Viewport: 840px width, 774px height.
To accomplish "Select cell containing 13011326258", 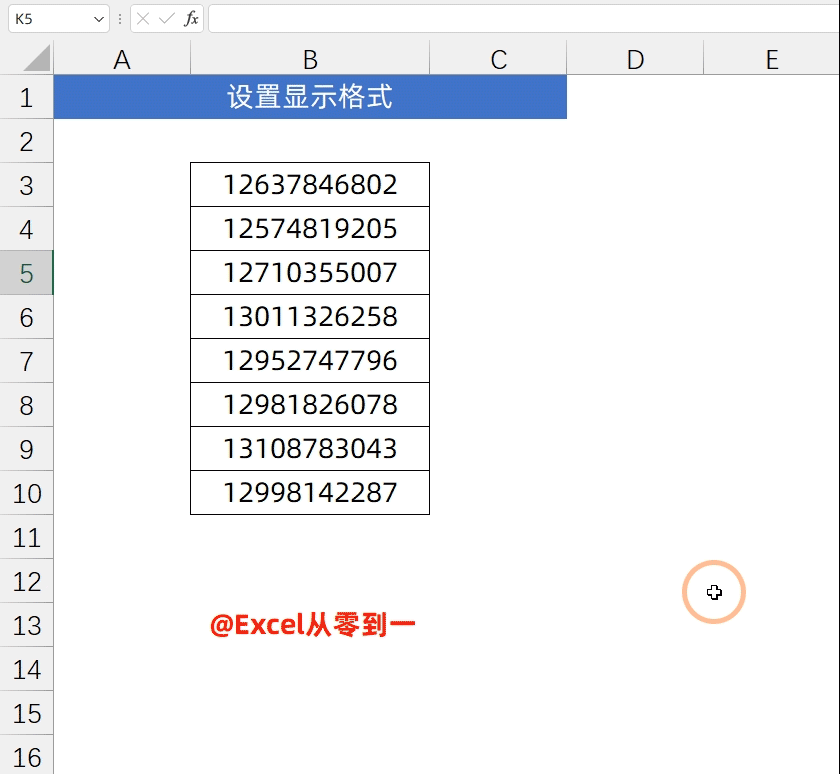I will tap(310, 317).
